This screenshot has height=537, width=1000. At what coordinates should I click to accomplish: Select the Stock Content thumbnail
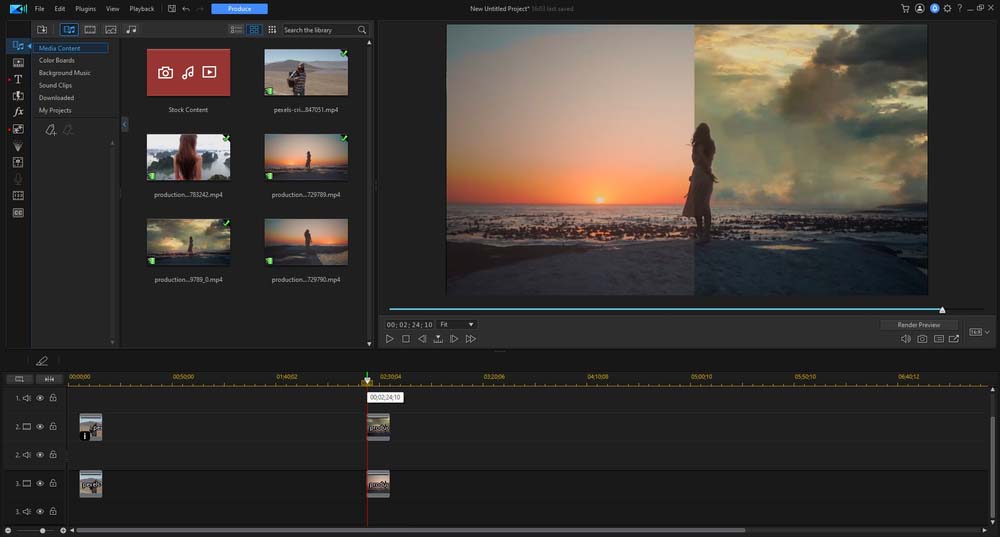pyautogui.click(x=188, y=73)
